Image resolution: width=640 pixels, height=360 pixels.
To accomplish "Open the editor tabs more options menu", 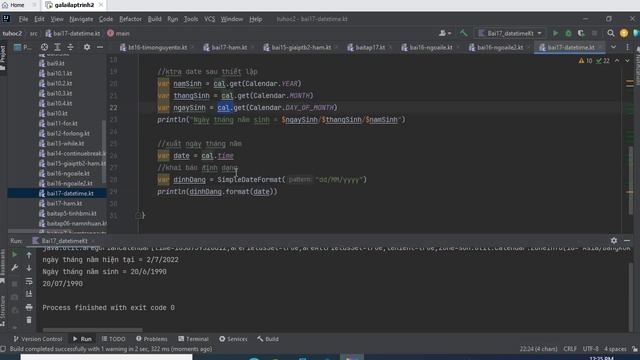I will coord(627,47).
